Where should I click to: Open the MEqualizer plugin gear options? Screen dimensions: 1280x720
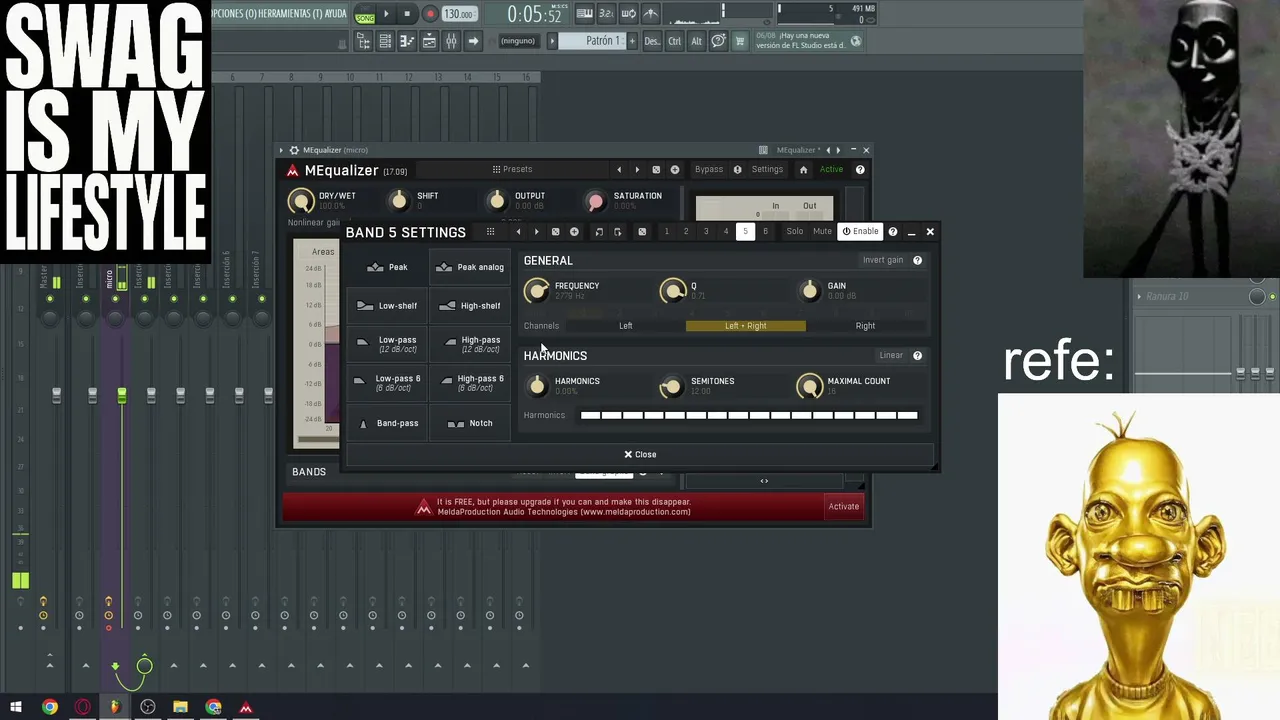(294, 150)
